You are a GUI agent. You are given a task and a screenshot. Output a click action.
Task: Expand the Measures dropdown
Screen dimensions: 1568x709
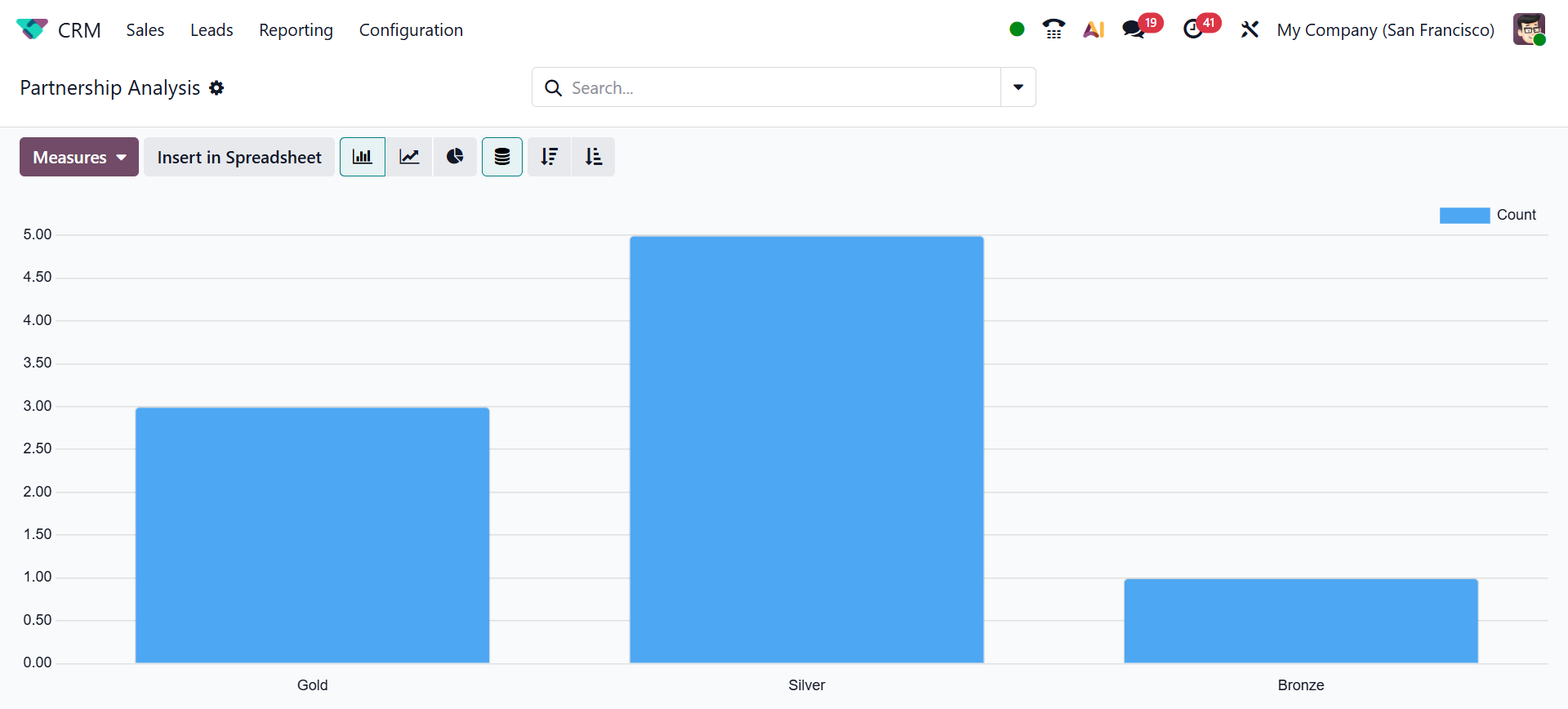79,157
